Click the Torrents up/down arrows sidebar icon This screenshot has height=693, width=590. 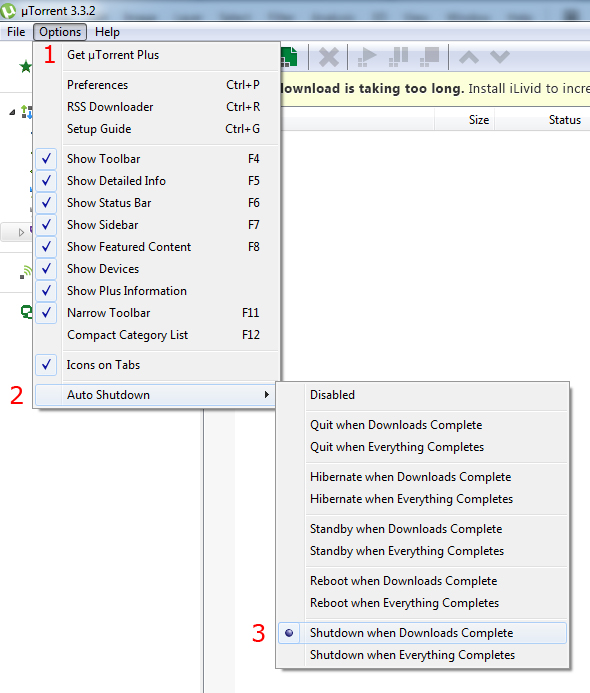click(27, 112)
